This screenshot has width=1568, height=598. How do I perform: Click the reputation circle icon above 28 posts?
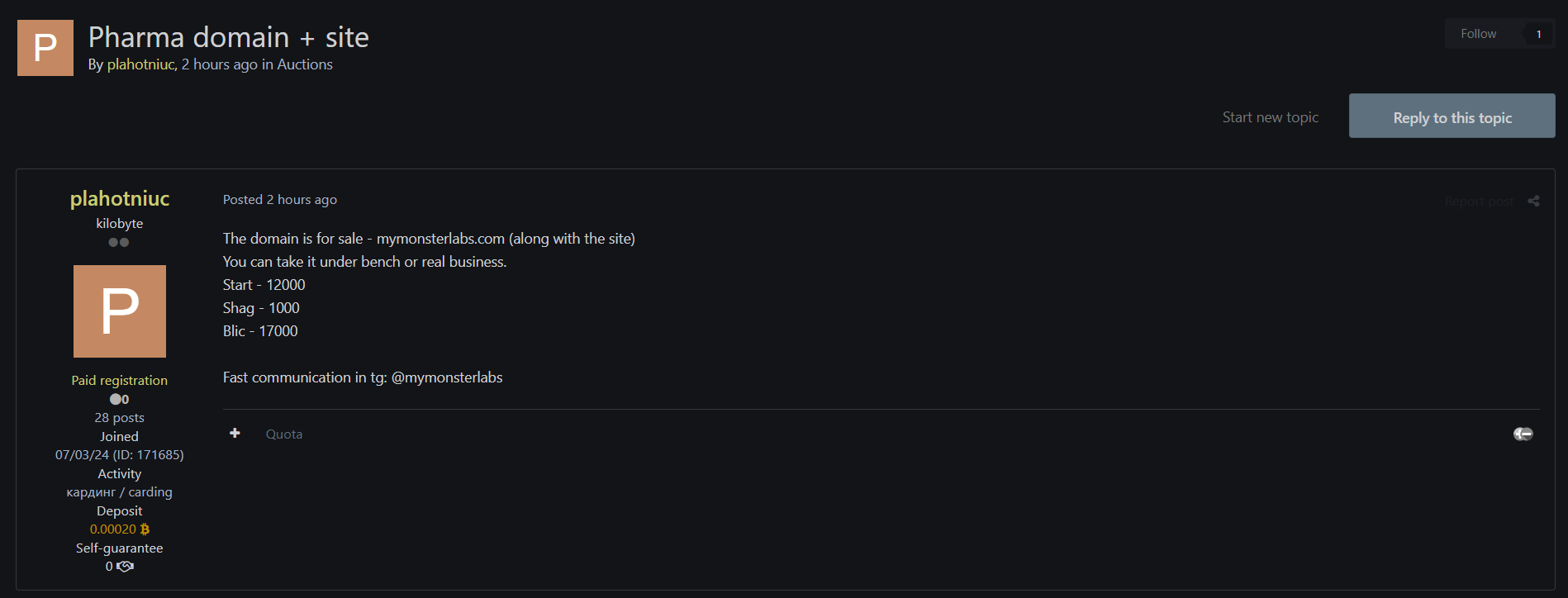pyautogui.click(x=116, y=399)
